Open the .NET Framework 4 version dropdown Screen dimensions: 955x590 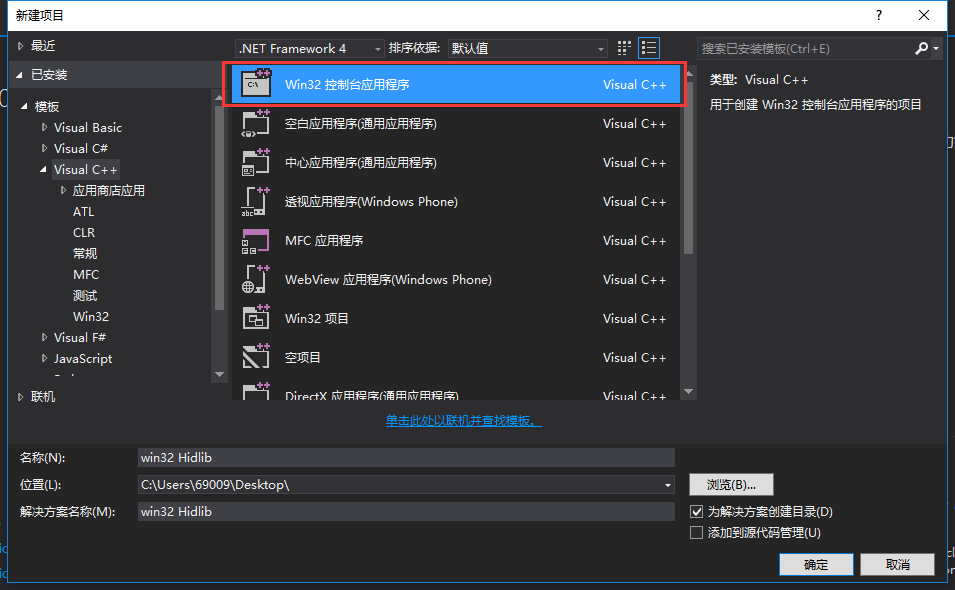pyautogui.click(x=309, y=48)
